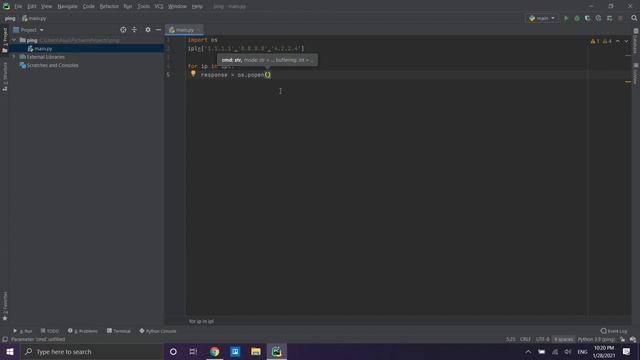This screenshot has width=640, height=360.
Task: Toggle the Project tool window side tab
Action: click(5, 40)
